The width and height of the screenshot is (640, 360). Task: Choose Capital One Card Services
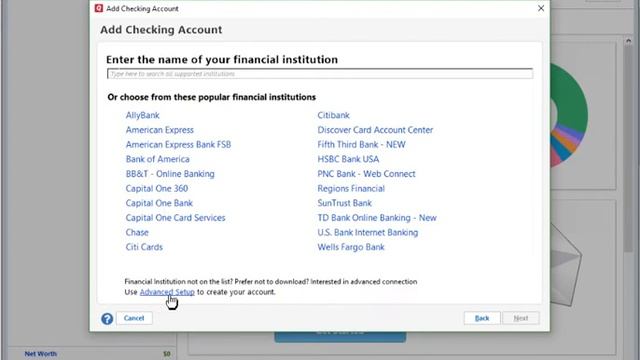[x=176, y=218]
